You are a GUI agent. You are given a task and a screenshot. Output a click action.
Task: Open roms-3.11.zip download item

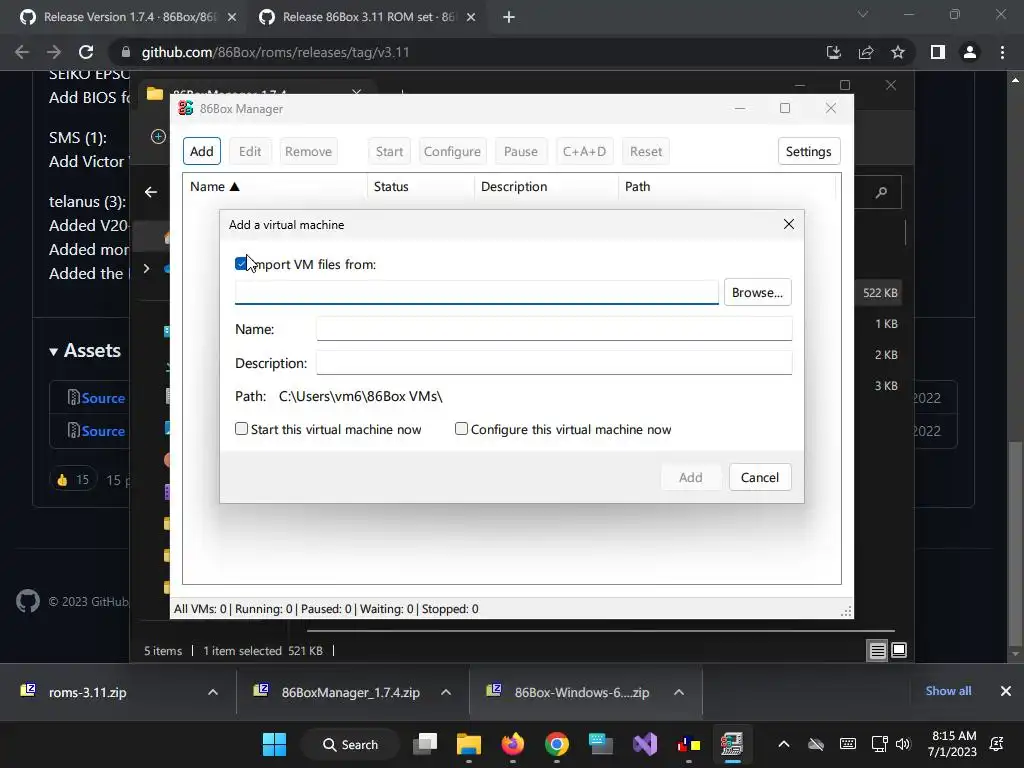[x=88, y=692]
